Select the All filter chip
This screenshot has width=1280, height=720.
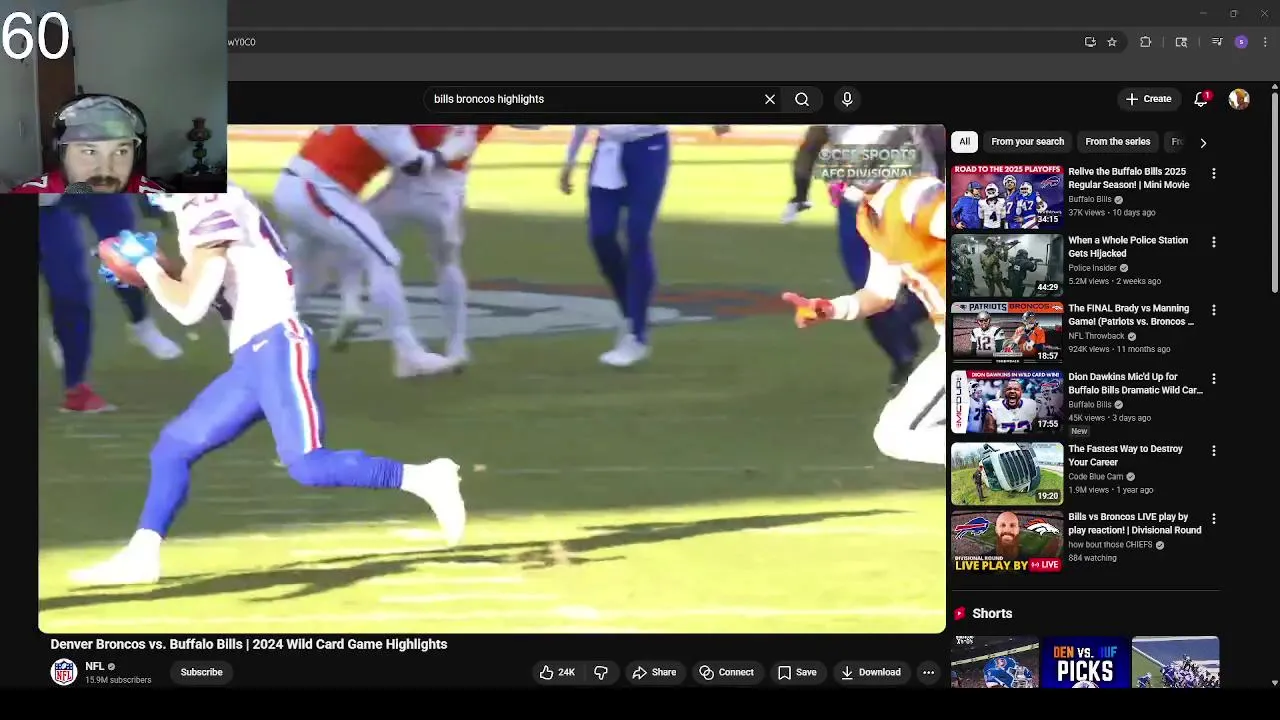[x=964, y=141]
